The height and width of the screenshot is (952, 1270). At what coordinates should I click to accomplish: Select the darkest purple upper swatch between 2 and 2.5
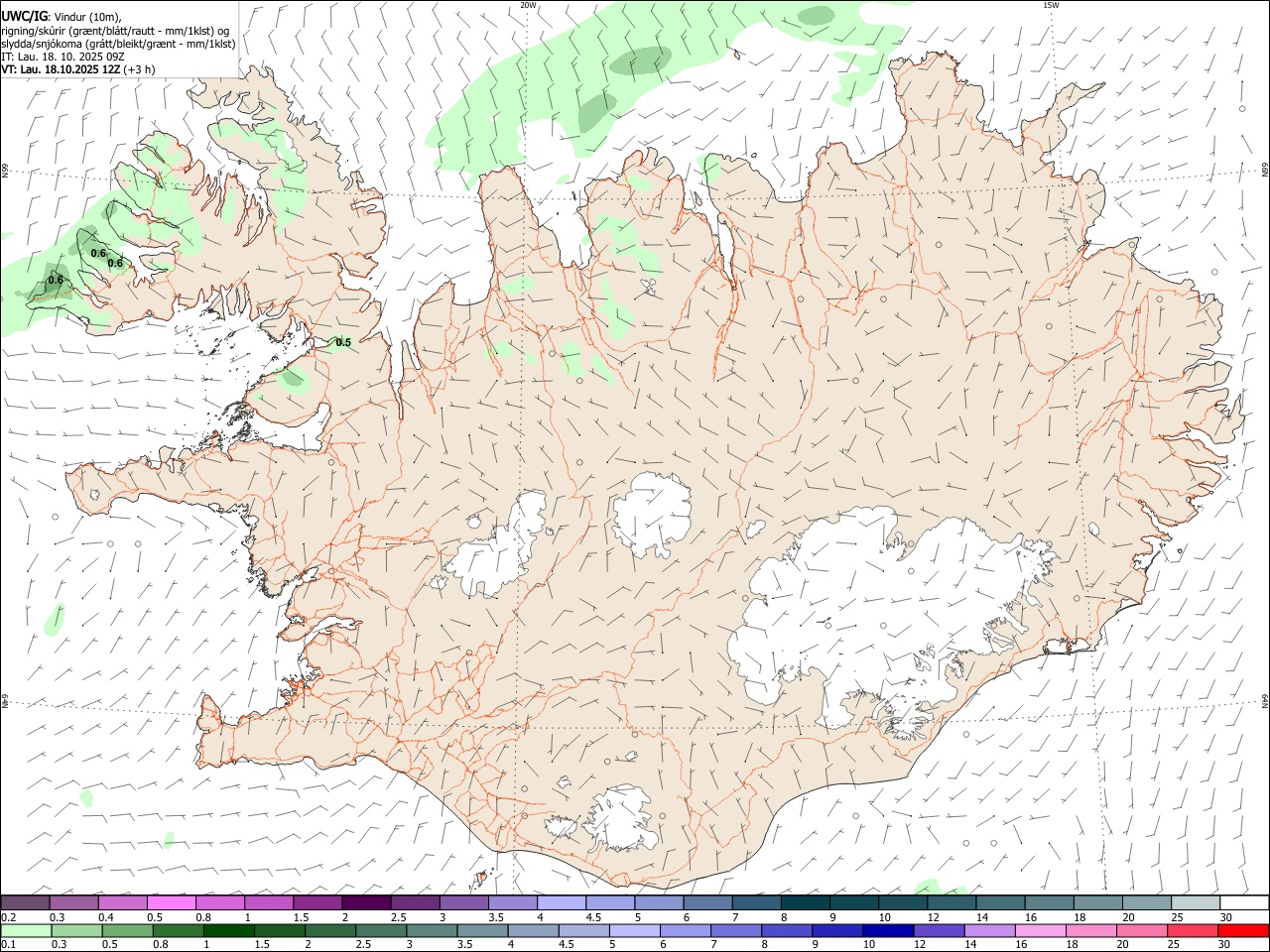(366, 902)
